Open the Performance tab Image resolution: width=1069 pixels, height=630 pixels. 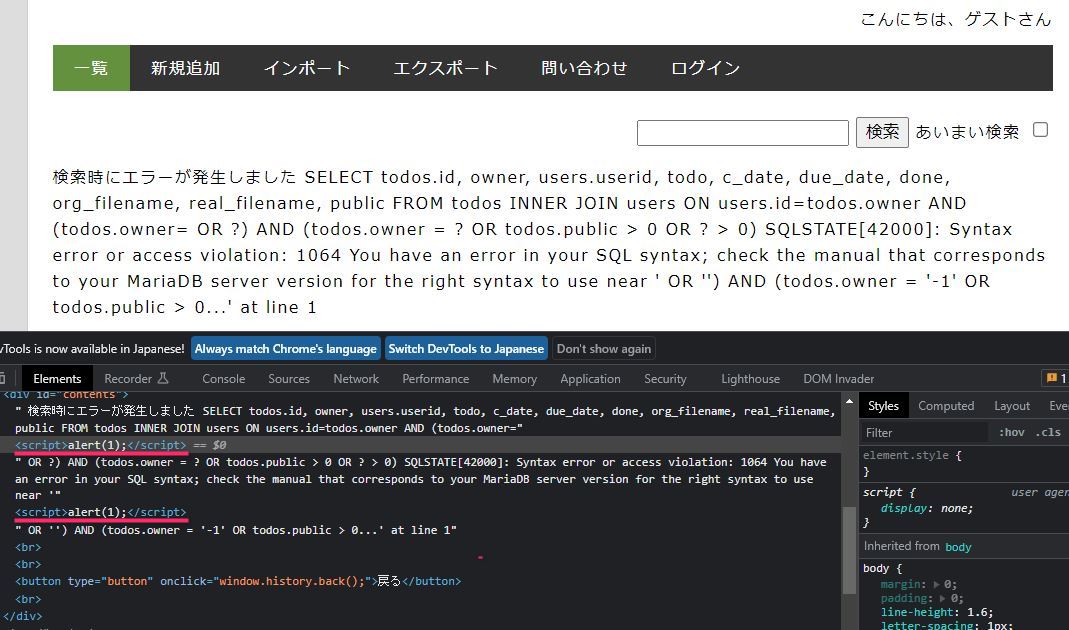coord(436,378)
